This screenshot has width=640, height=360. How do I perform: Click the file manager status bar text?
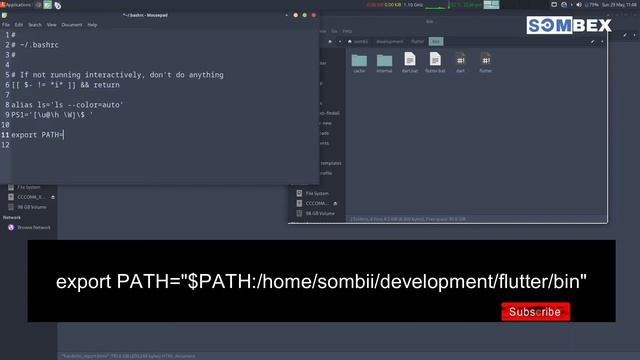pos(408,219)
